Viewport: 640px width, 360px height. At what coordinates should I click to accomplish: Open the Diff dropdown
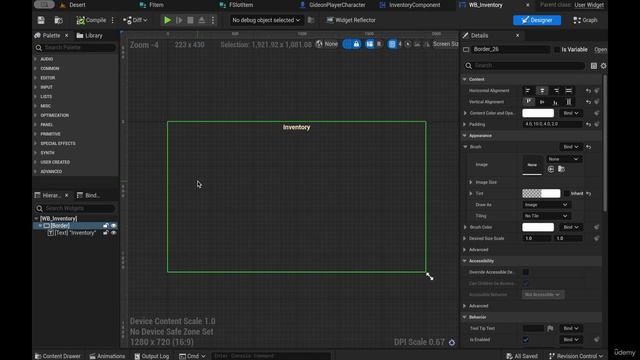tap(136, 20)
